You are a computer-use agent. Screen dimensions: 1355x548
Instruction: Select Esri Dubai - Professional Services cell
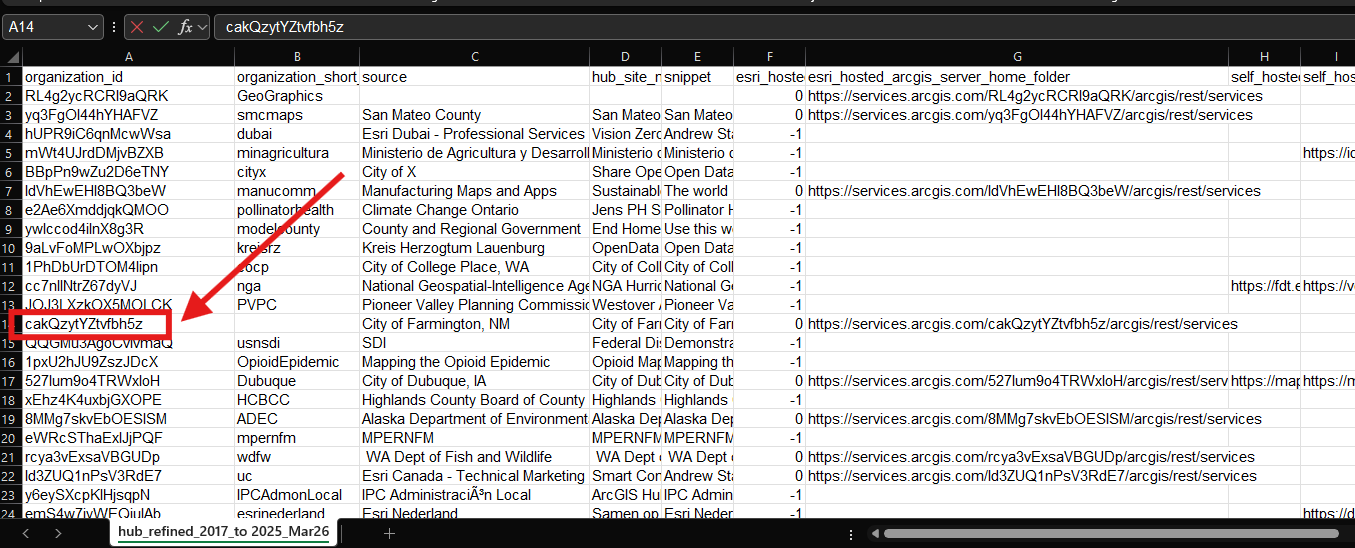474,134
